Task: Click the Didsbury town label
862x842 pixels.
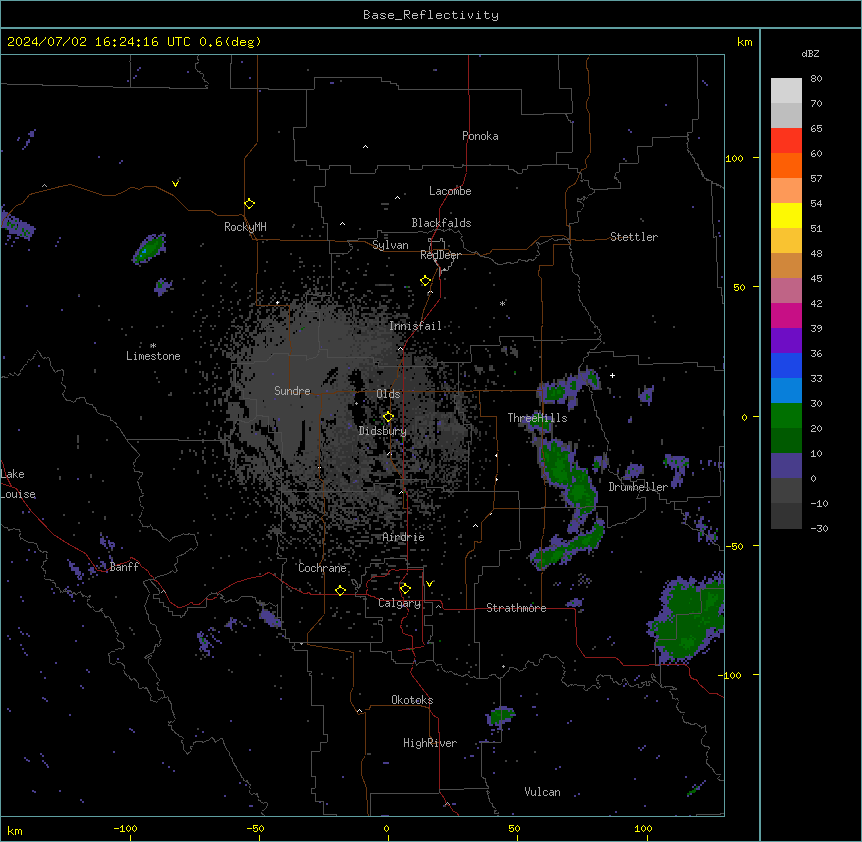Action: [382, 431]
